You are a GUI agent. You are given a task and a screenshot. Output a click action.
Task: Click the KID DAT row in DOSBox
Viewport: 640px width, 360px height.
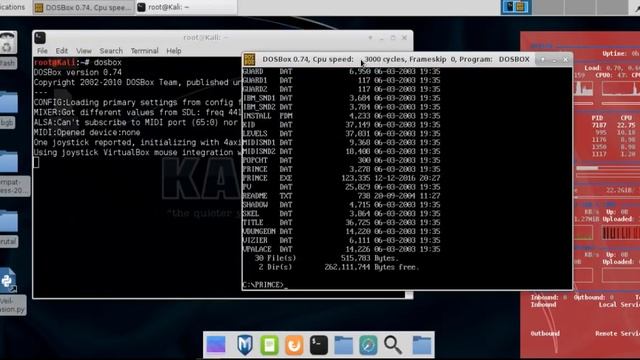click(341, 125)
